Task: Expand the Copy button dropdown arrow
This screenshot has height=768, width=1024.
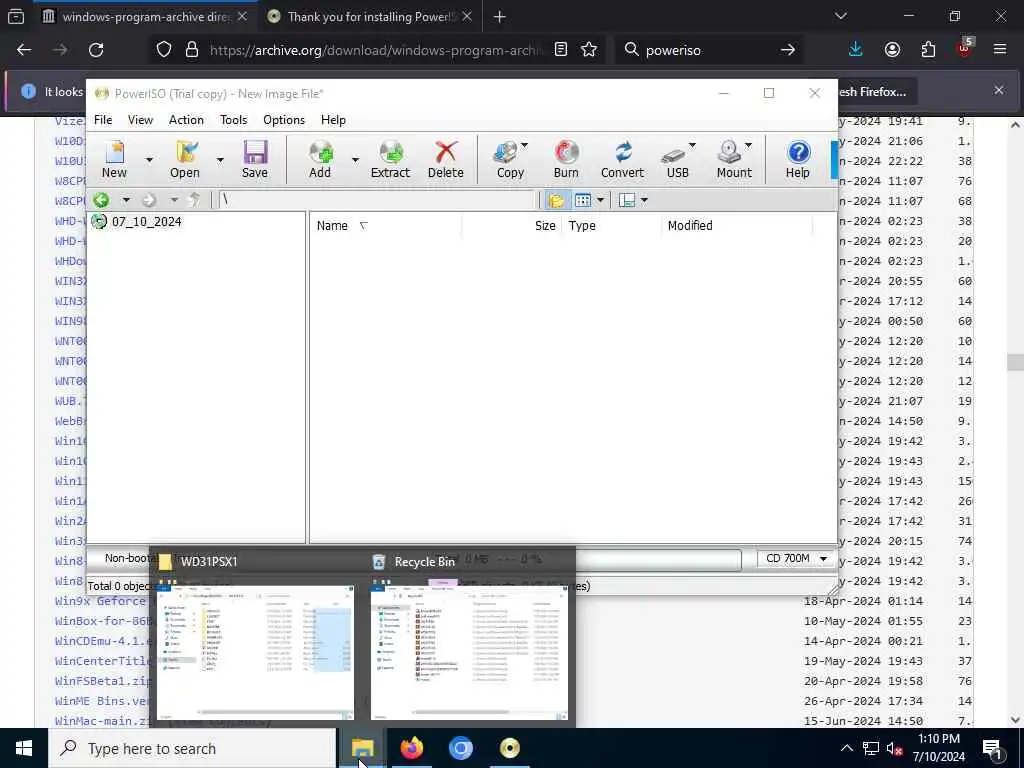Action: coord(524,145)
